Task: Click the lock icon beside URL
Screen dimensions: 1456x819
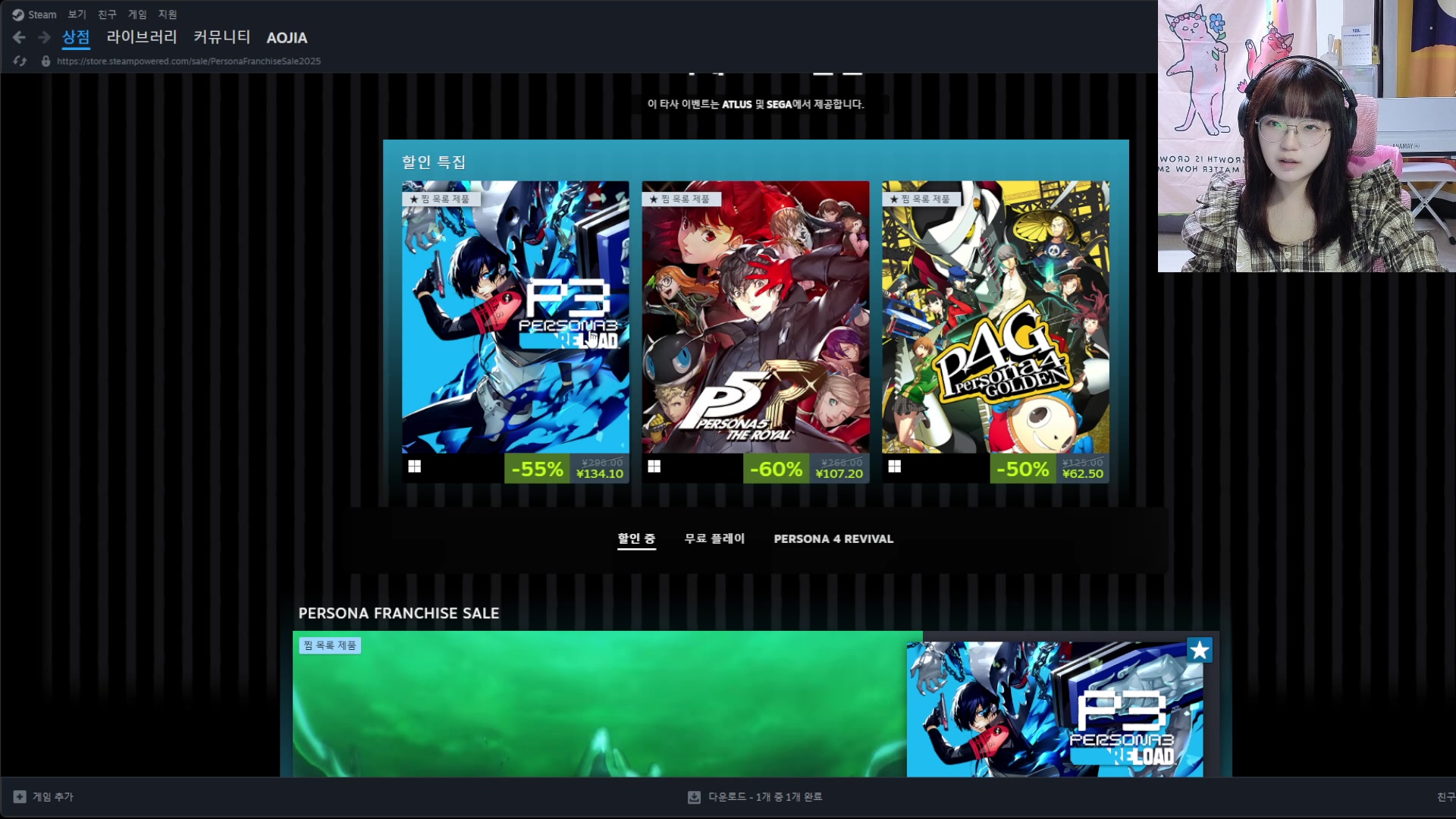Action: tap(45, 61)
